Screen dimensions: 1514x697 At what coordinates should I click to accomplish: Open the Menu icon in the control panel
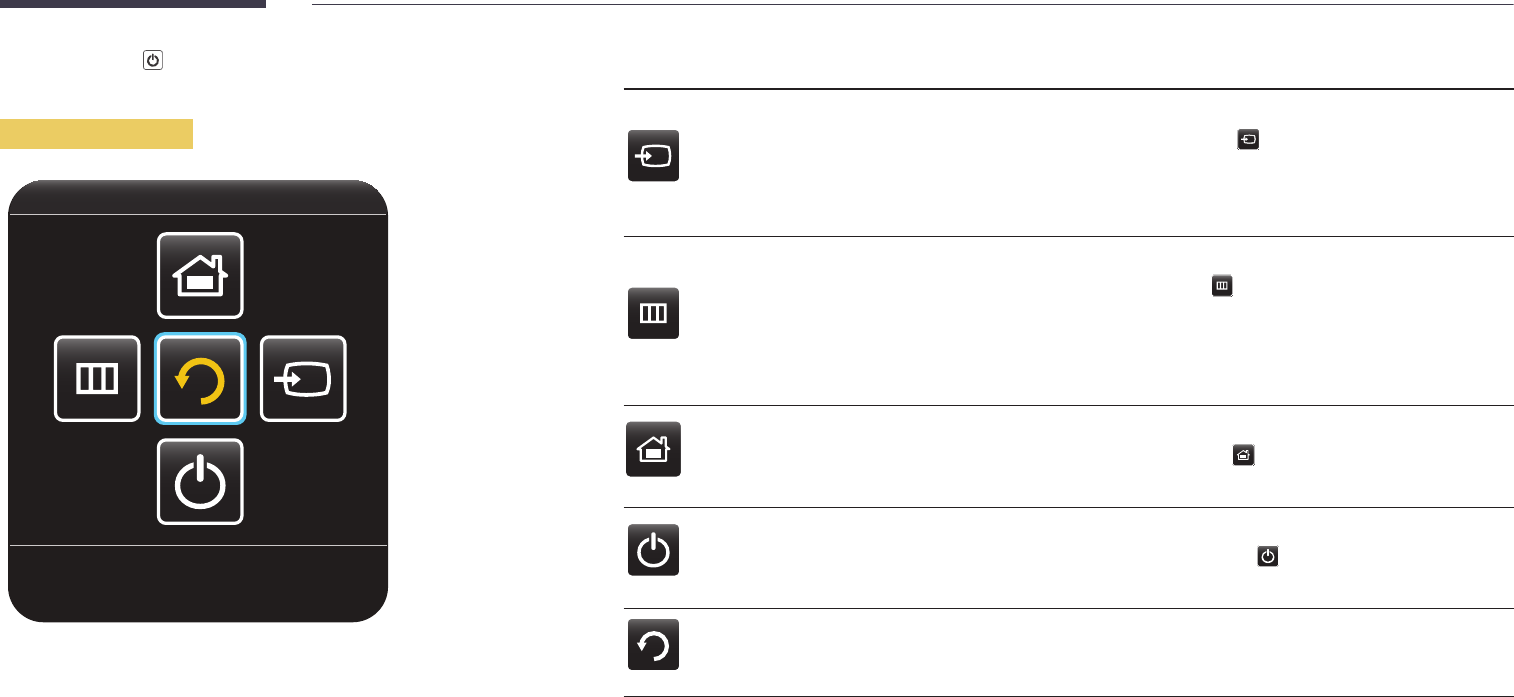click(x=97, y=378)
